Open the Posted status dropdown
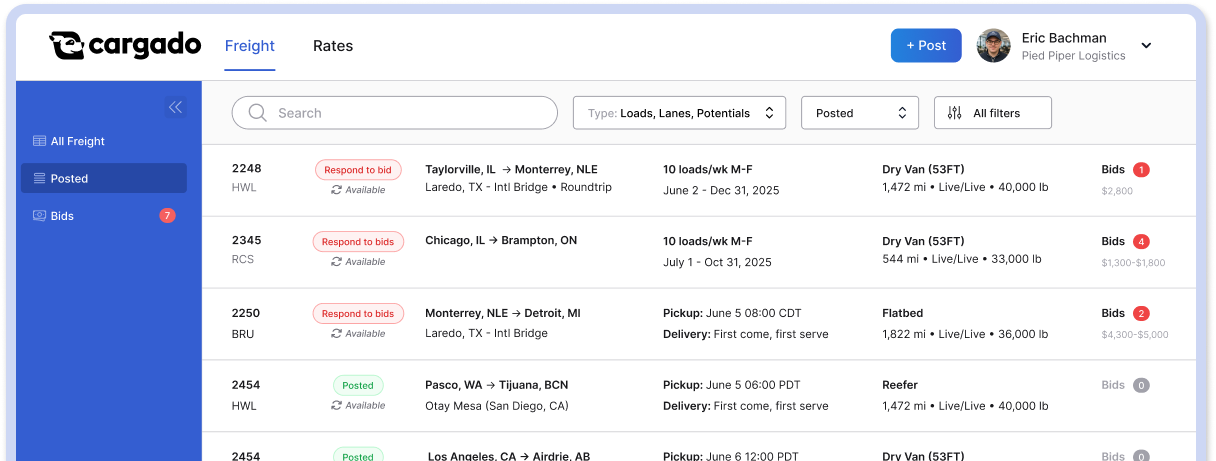 point(860,113)
